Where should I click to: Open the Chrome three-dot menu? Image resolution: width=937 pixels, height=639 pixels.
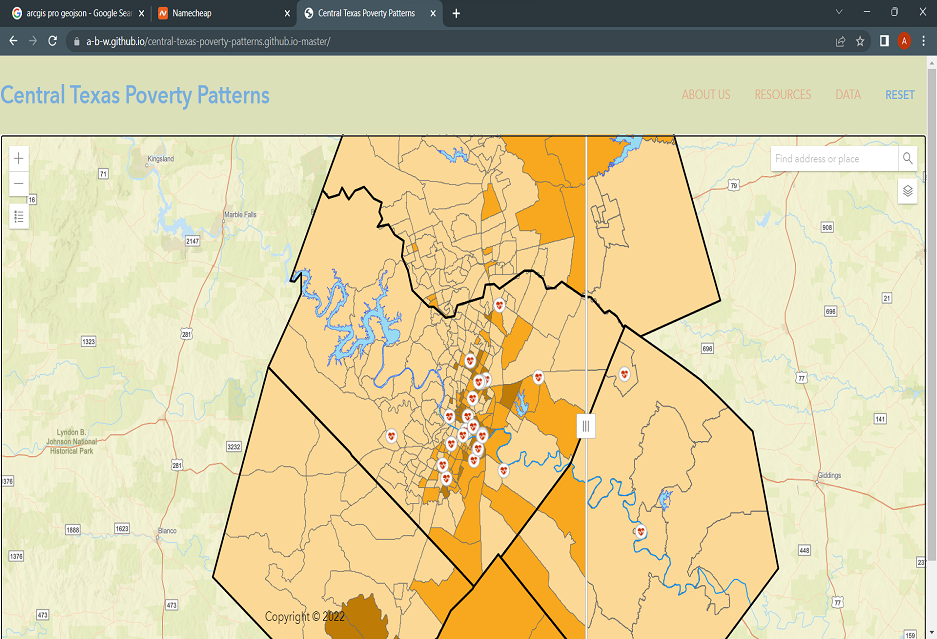coord(924,41)
